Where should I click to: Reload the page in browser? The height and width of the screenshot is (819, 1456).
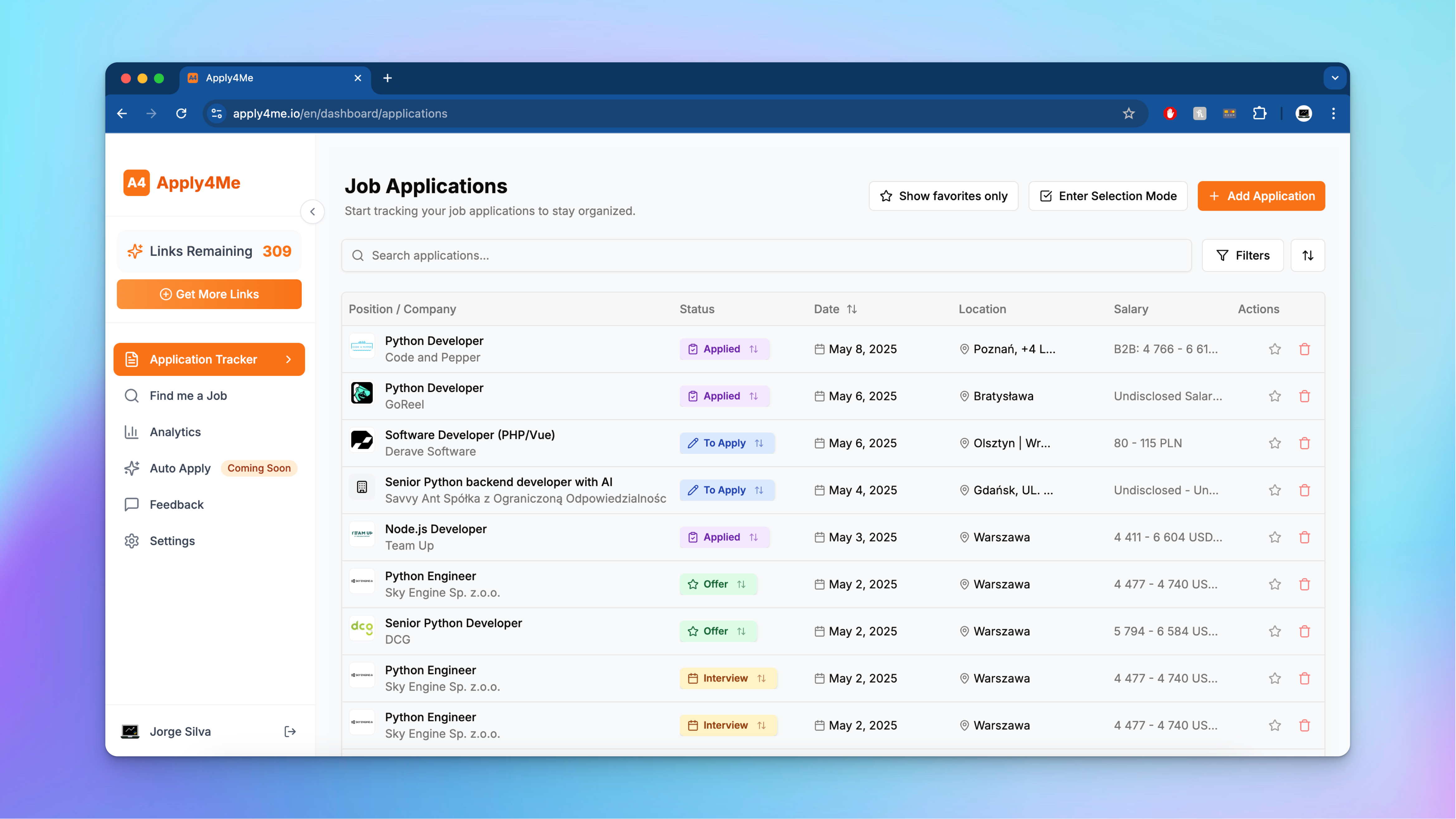tap(181, 114)
